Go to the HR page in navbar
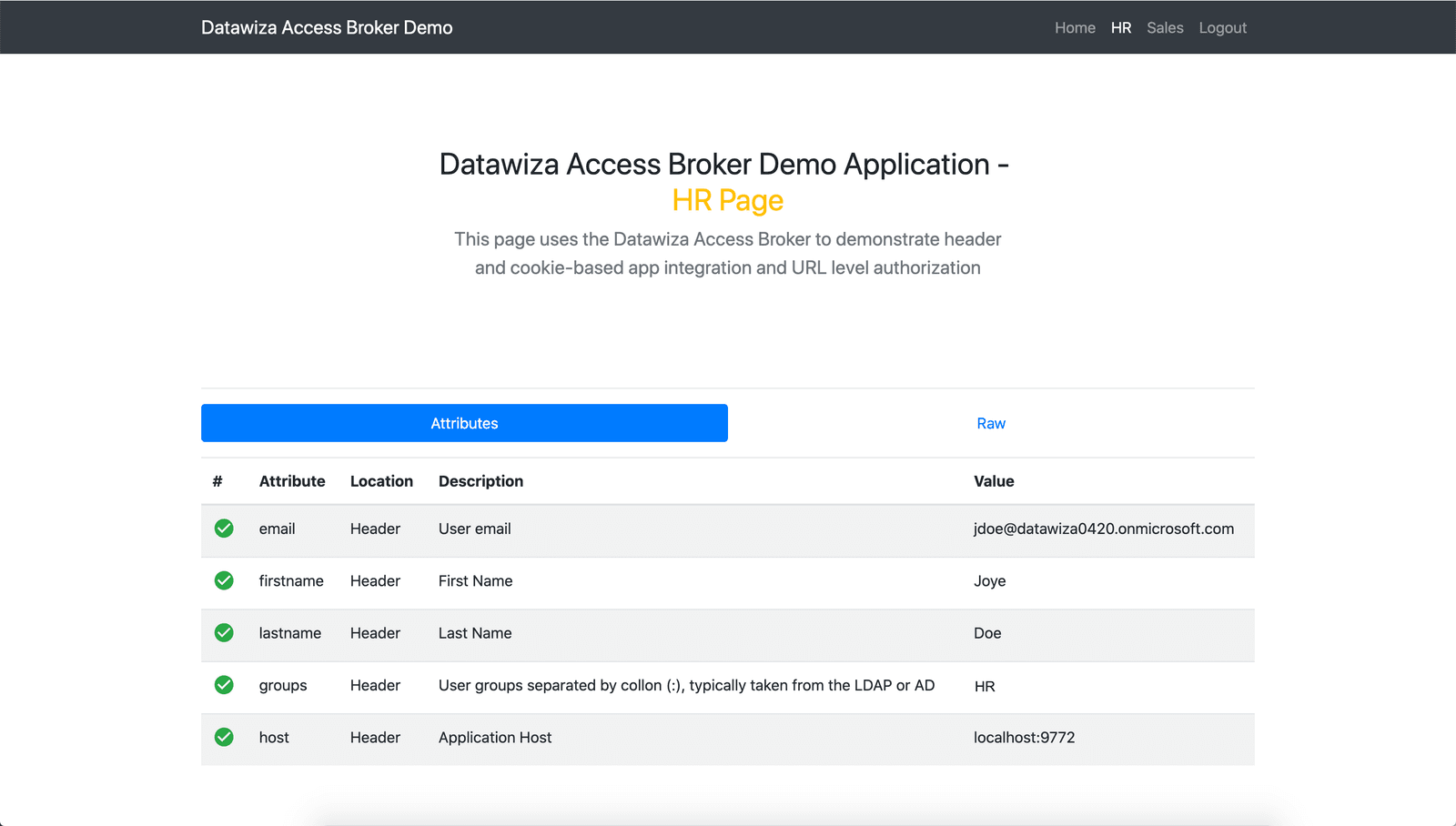This screenshot has height=826, width=1456. [1121, 28]
